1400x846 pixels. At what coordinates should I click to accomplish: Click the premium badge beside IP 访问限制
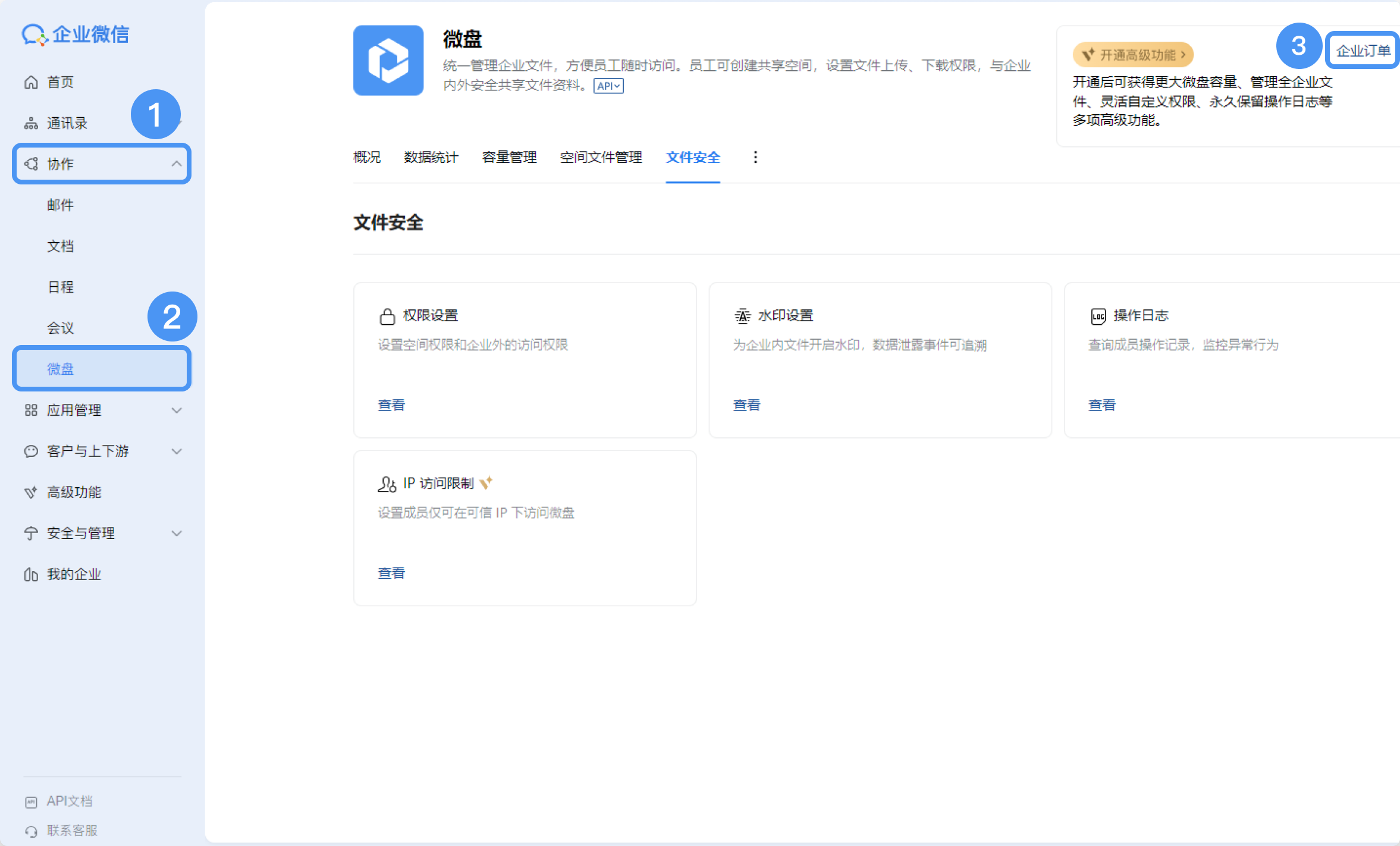(x=486, y=482)
